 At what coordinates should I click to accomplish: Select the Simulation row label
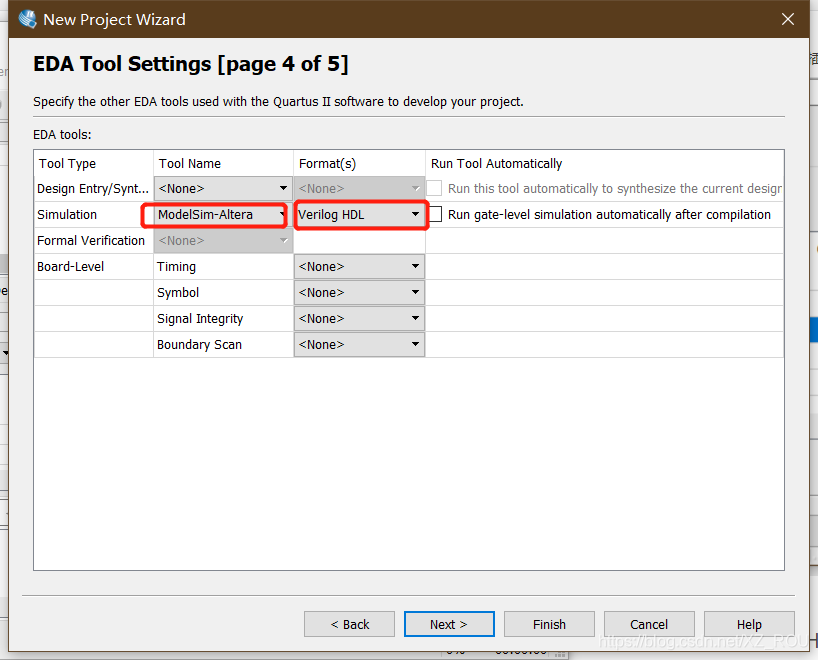coord(67,214)
